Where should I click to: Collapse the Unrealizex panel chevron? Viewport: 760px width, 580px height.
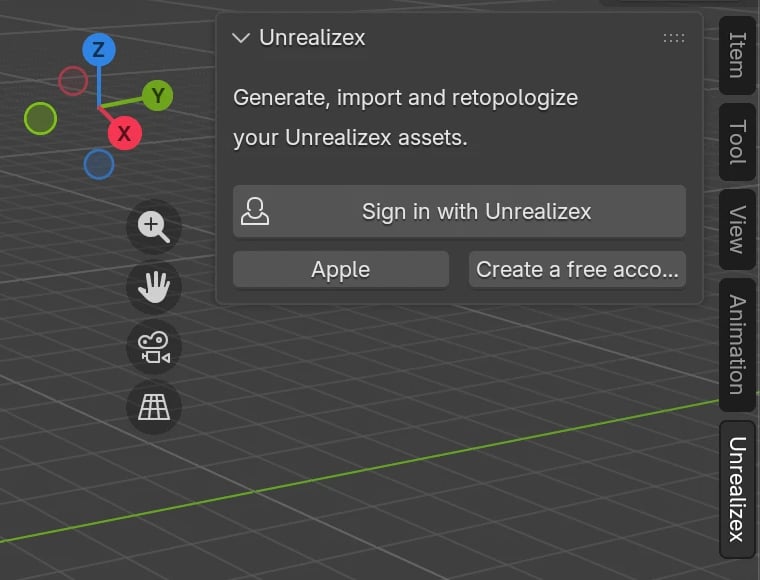[x=241, y=38]
